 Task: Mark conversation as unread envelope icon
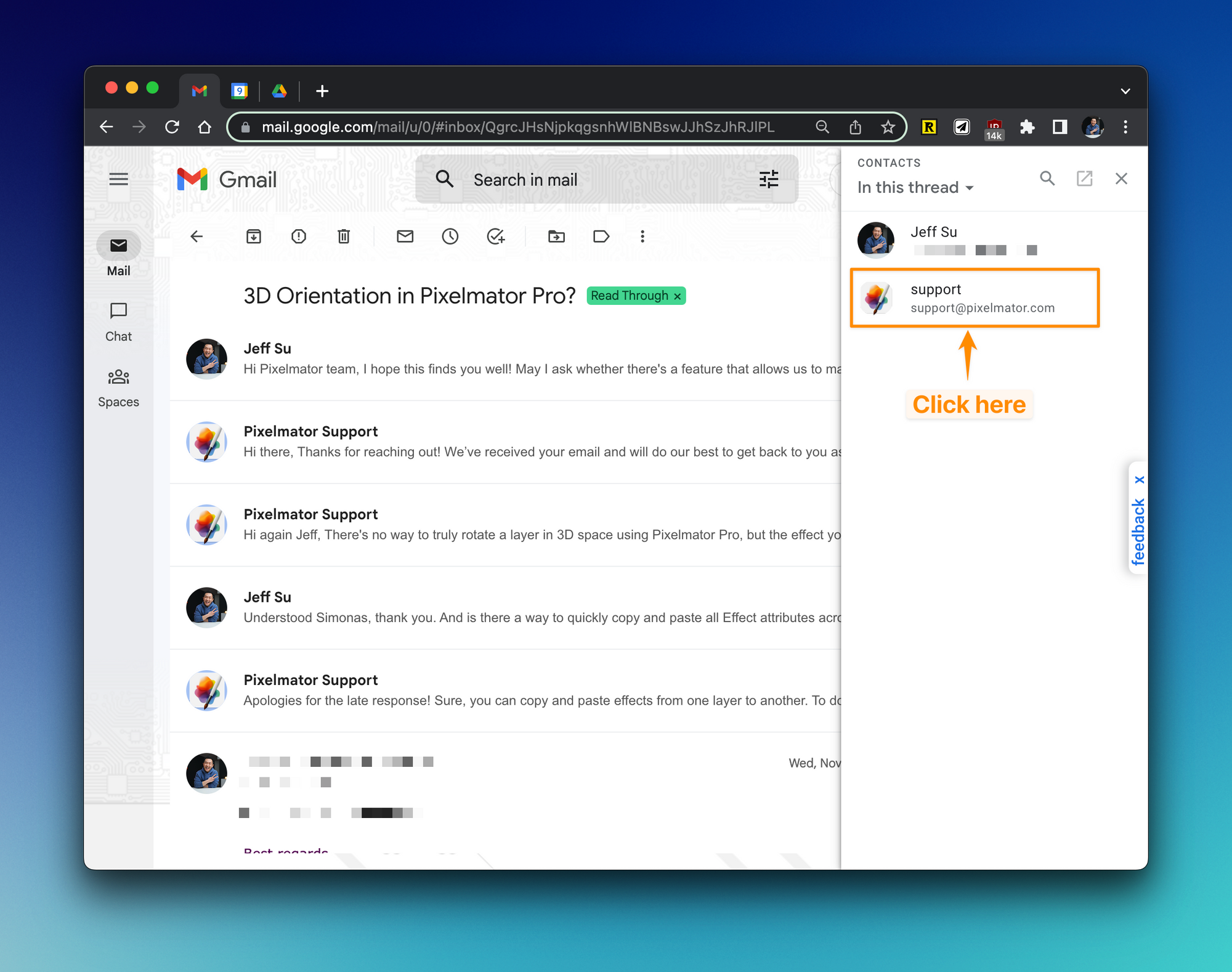coord(405,237)
